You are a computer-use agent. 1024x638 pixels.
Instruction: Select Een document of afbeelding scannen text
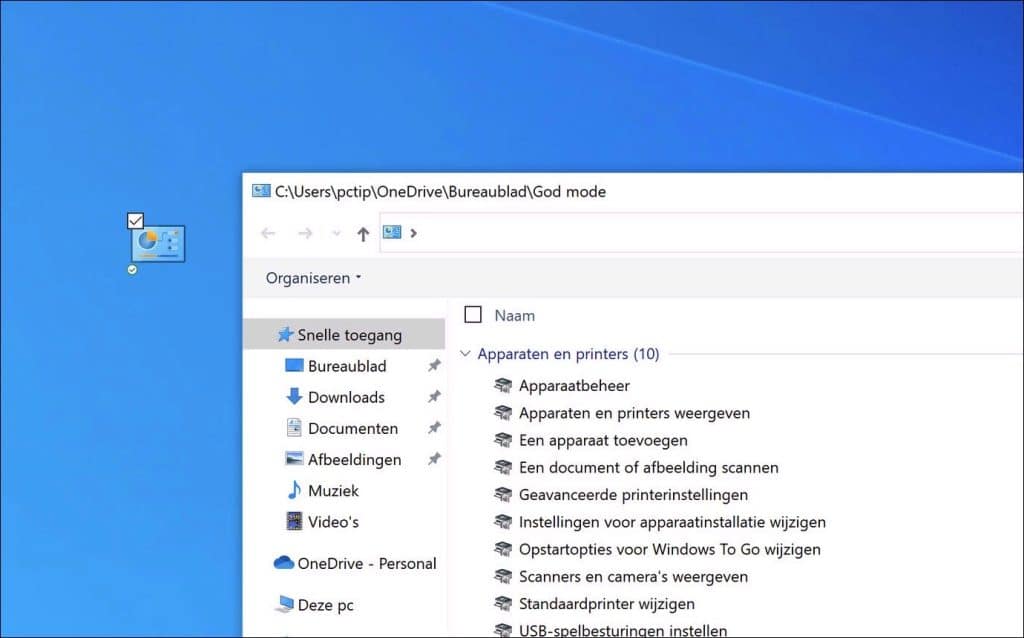[648, 468]
